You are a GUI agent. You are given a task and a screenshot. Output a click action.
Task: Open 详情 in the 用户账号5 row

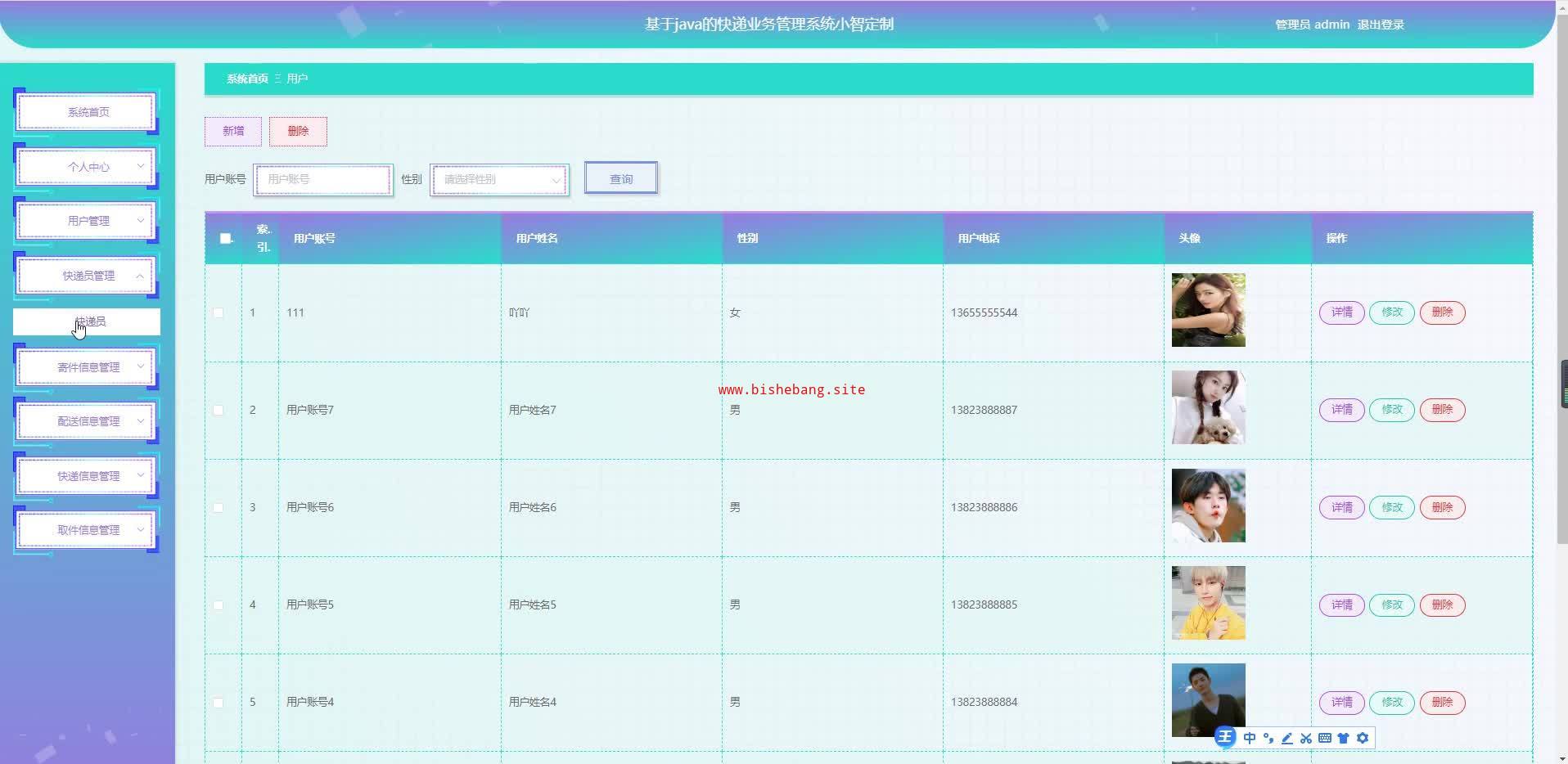[x=1342, y=604]
